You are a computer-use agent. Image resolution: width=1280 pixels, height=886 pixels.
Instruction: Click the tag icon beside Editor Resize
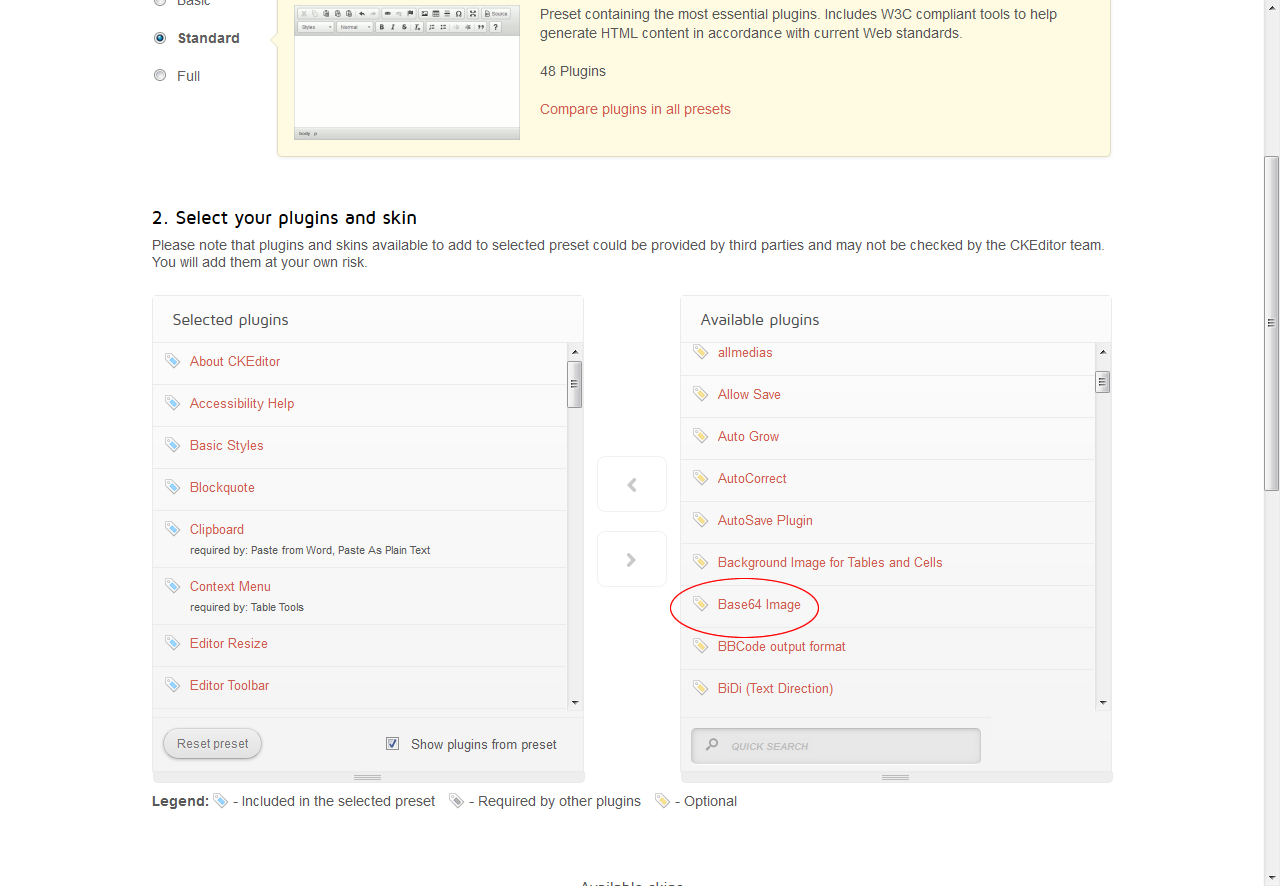(172, 643)
